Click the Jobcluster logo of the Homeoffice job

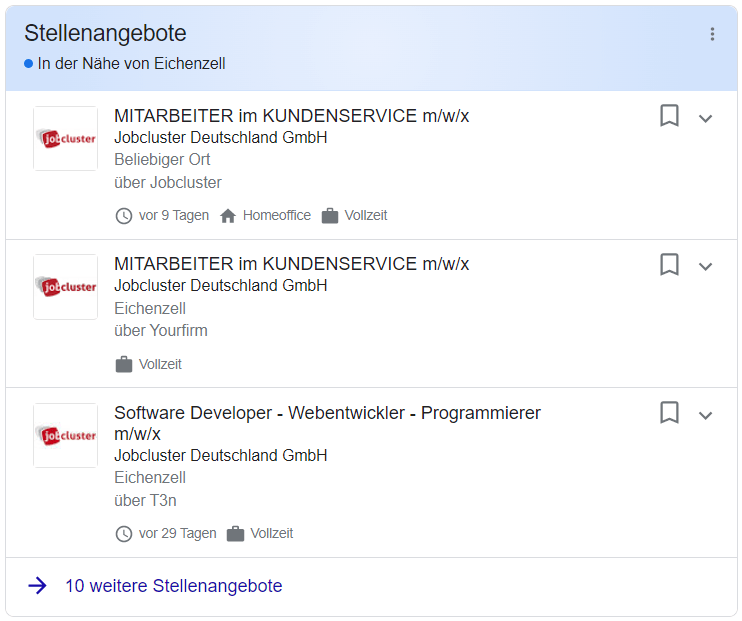65,139
